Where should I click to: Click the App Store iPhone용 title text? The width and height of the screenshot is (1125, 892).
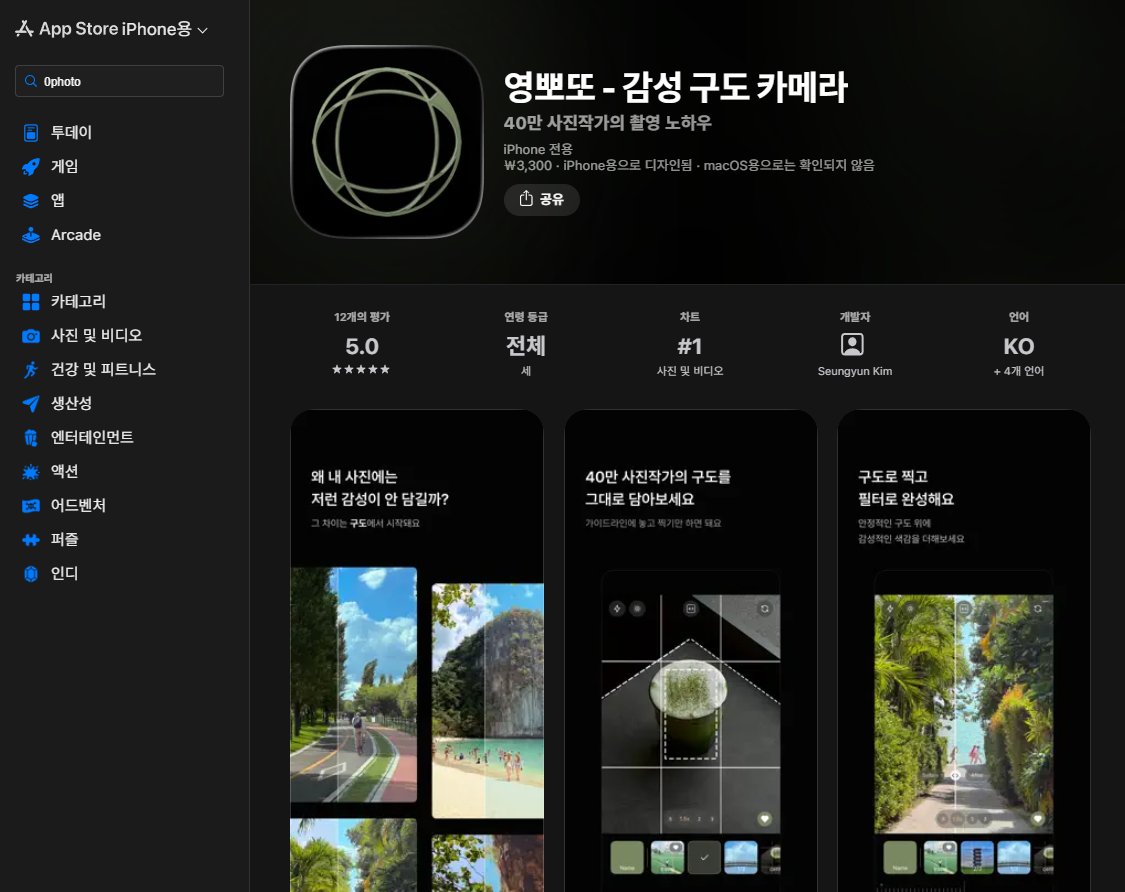click(x=116, y=29)
